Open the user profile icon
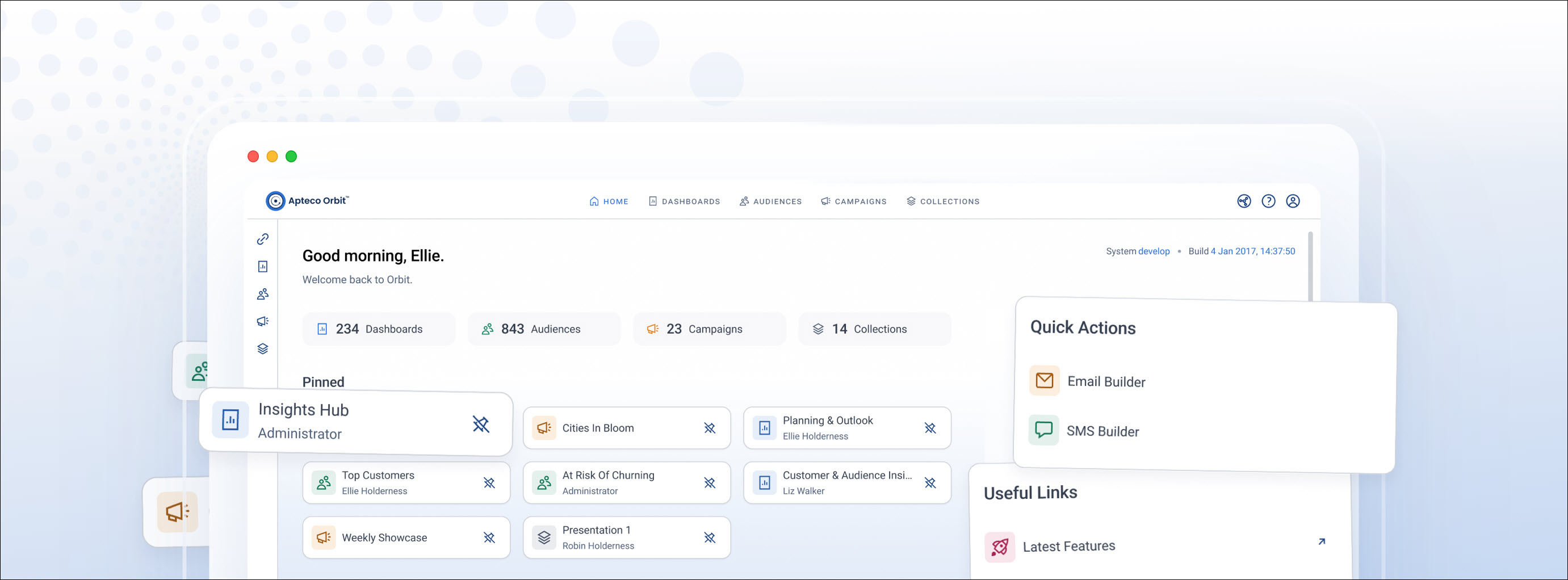Viewport: 1568px width, 580px height. click(1292, 201)
